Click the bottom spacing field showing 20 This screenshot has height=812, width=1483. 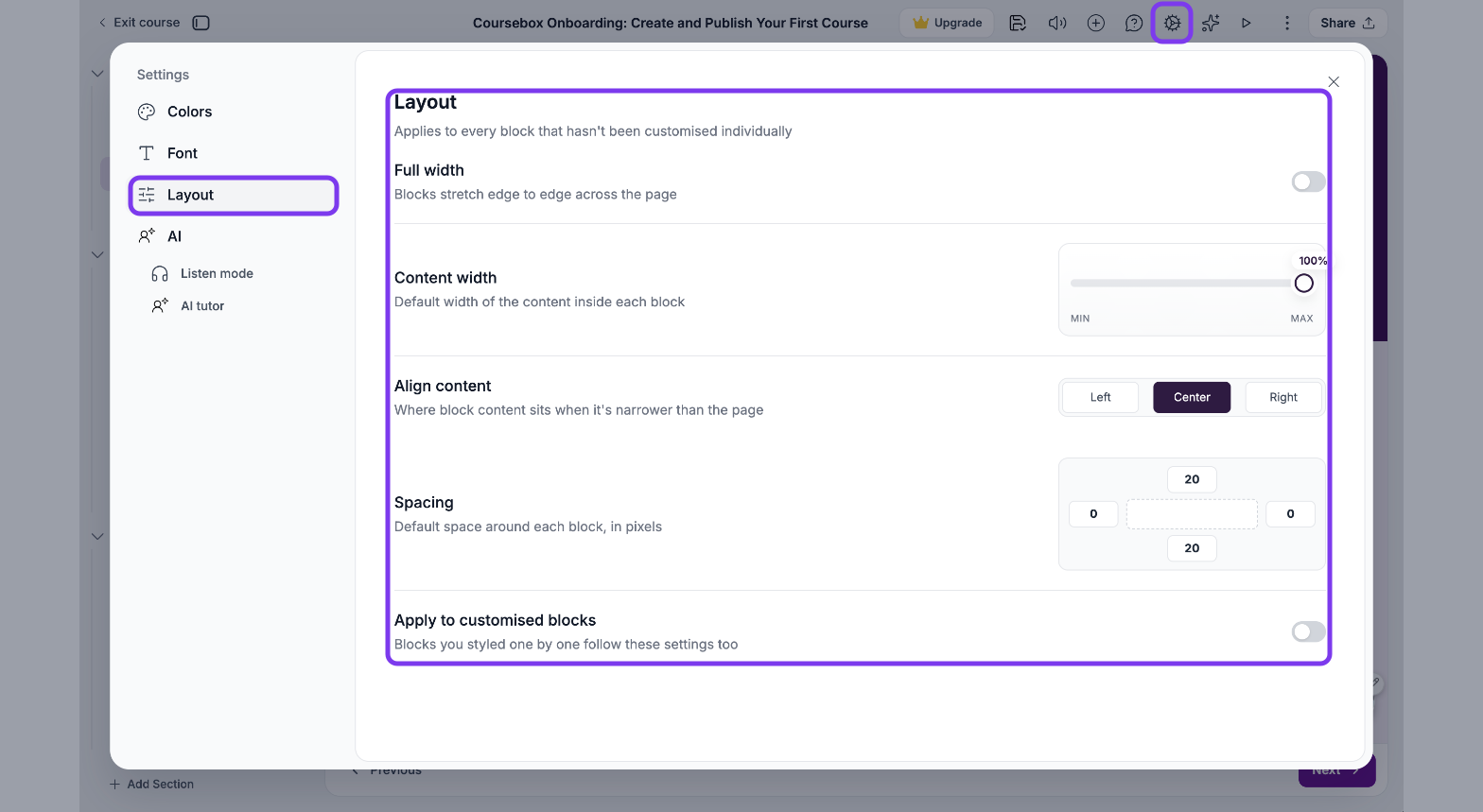coord(1192,548)
